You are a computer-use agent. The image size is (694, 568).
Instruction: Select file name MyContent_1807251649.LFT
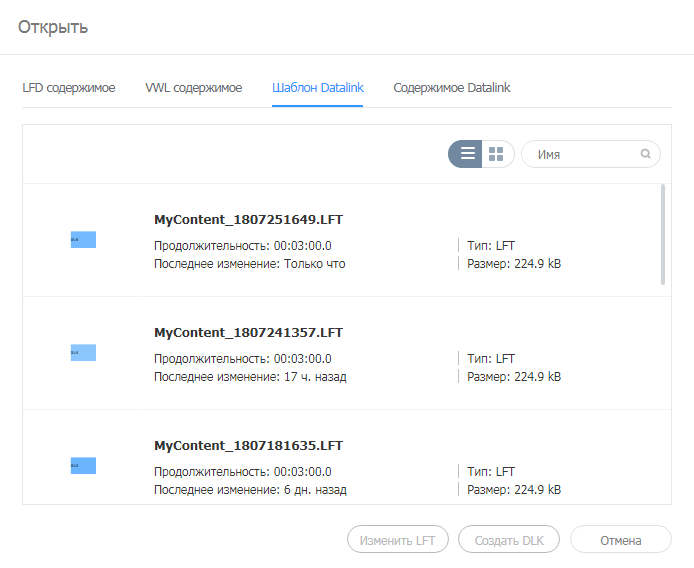pyautogui.click(x=249, y=219)
